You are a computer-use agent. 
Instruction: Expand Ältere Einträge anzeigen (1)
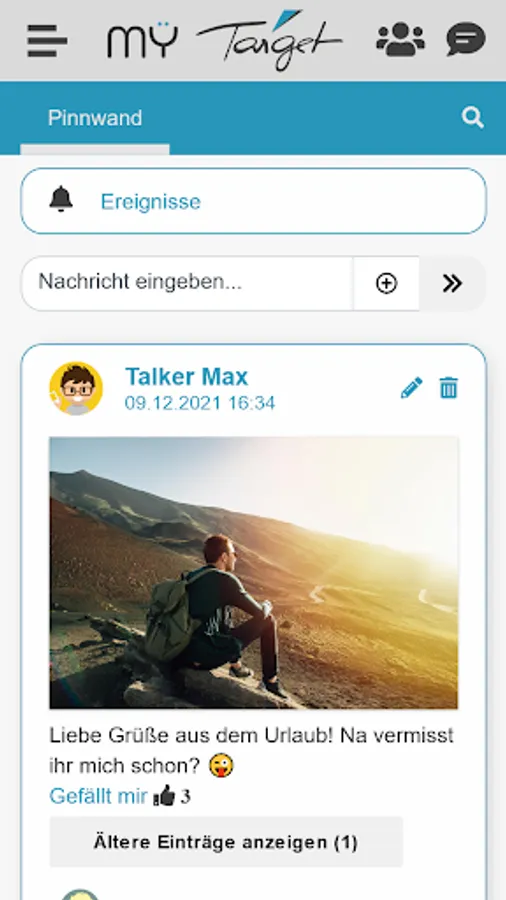coord(226,842)
